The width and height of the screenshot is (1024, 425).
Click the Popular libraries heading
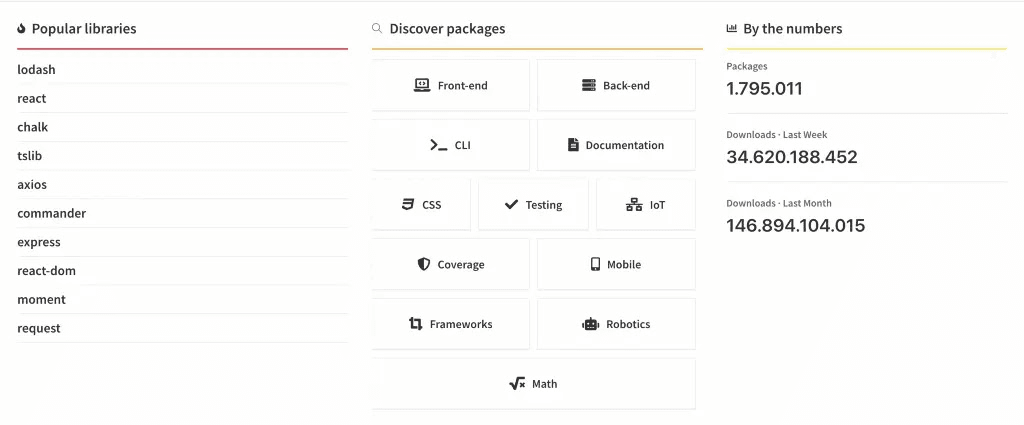(x=84, y=29)
